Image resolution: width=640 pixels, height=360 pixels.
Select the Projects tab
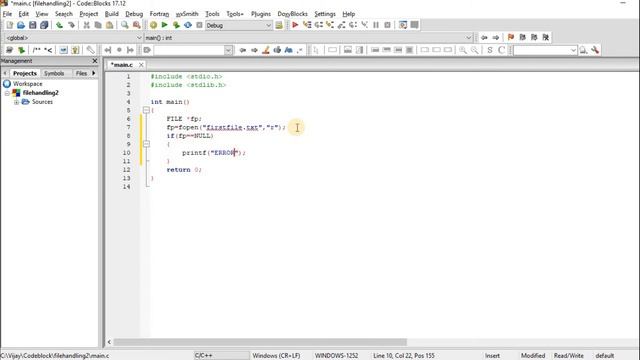24,73
